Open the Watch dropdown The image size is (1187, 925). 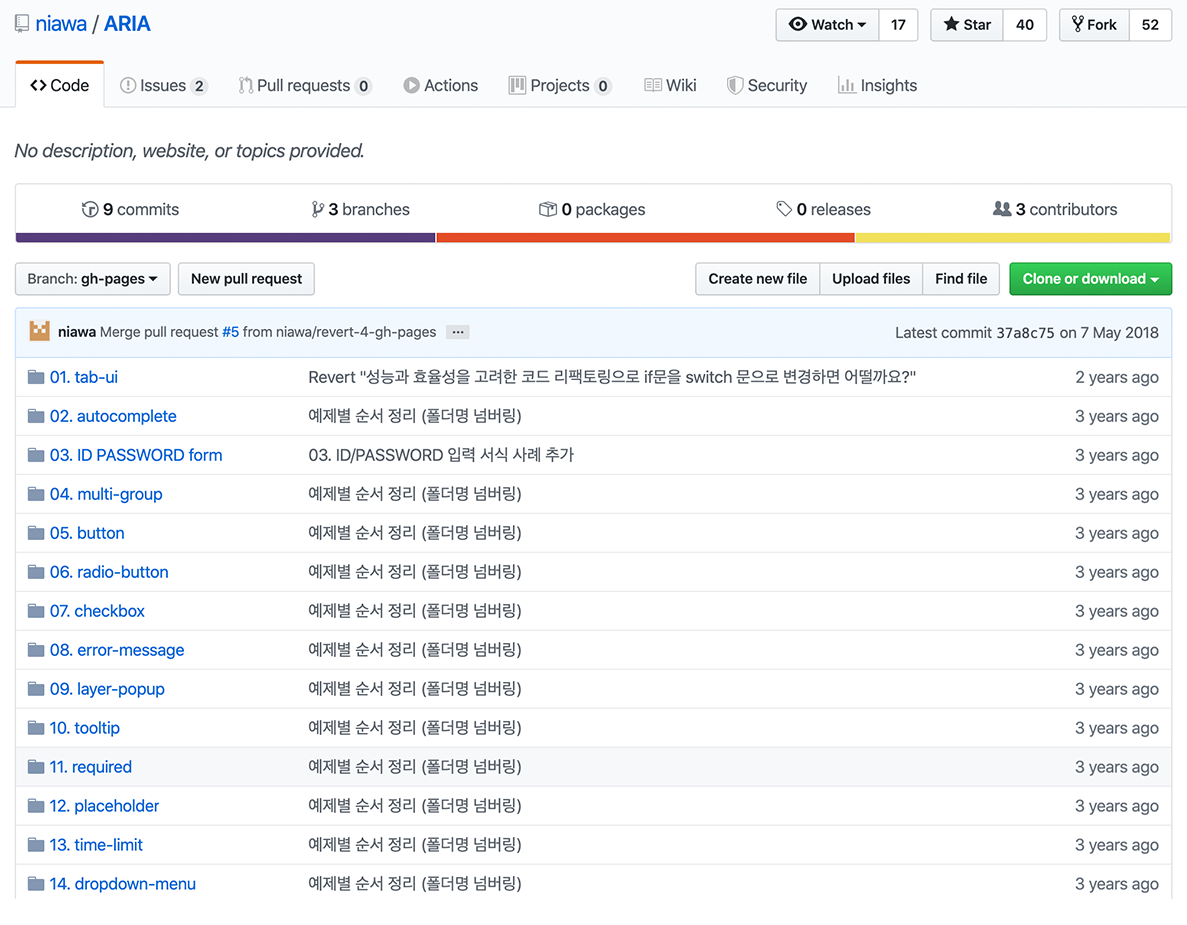(827, 25)
